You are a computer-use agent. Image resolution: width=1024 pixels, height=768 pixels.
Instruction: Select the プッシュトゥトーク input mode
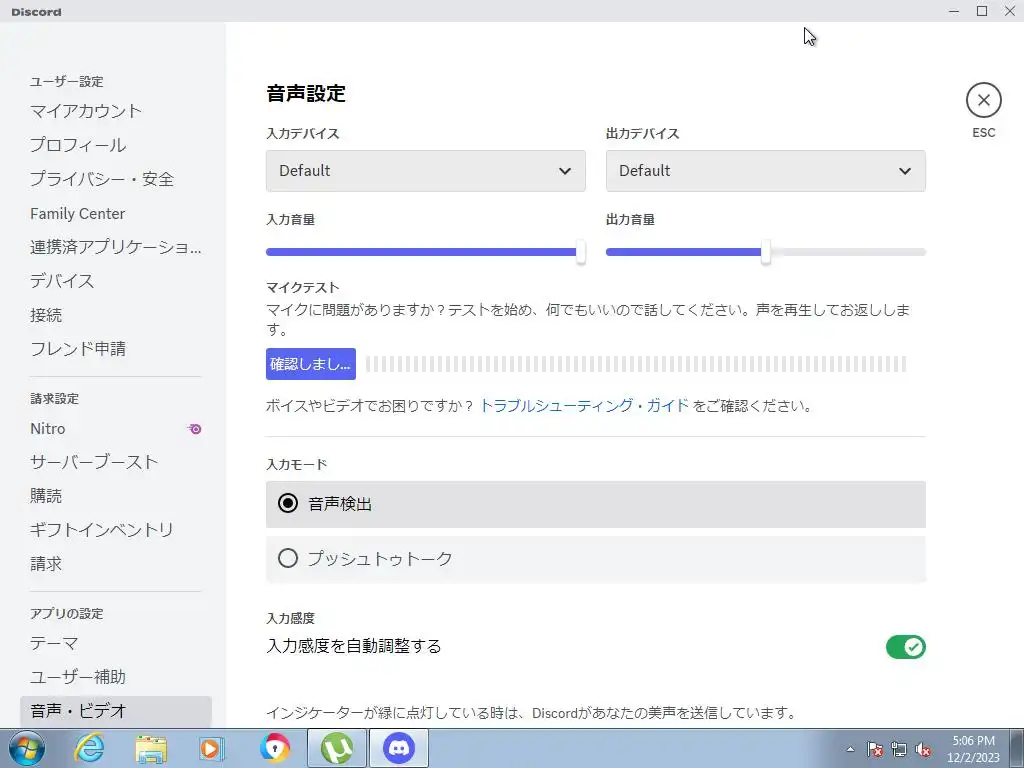(x=596, y=559)
